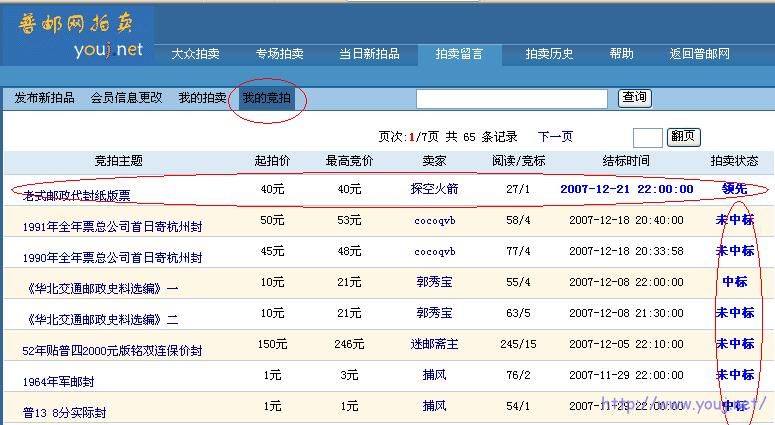The height and width of the screenshot is (425, 775).
Task: Open 会员信息更改 page
Action: 126,98
